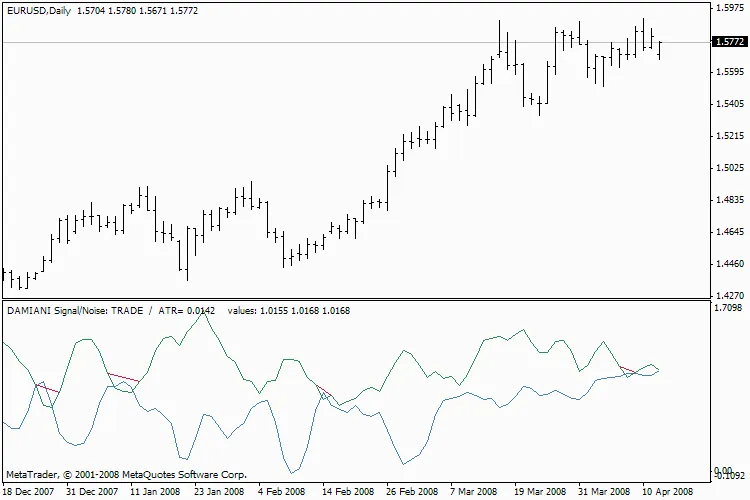Click the current price tag 1.5772
Viewport: 750px width, 500px height.
(x=728, y=42)
